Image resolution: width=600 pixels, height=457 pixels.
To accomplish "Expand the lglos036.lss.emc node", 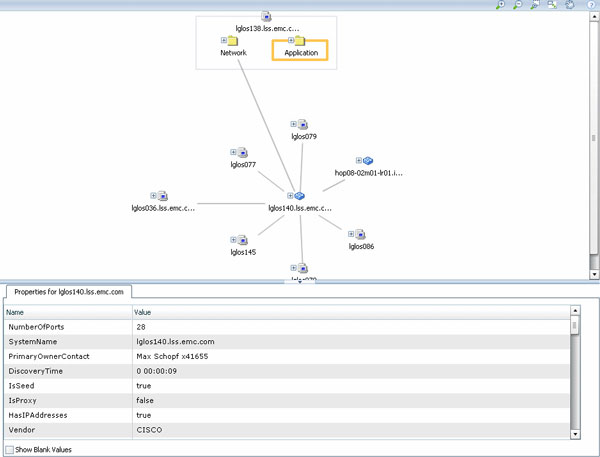I will click(x=153, y=196).
